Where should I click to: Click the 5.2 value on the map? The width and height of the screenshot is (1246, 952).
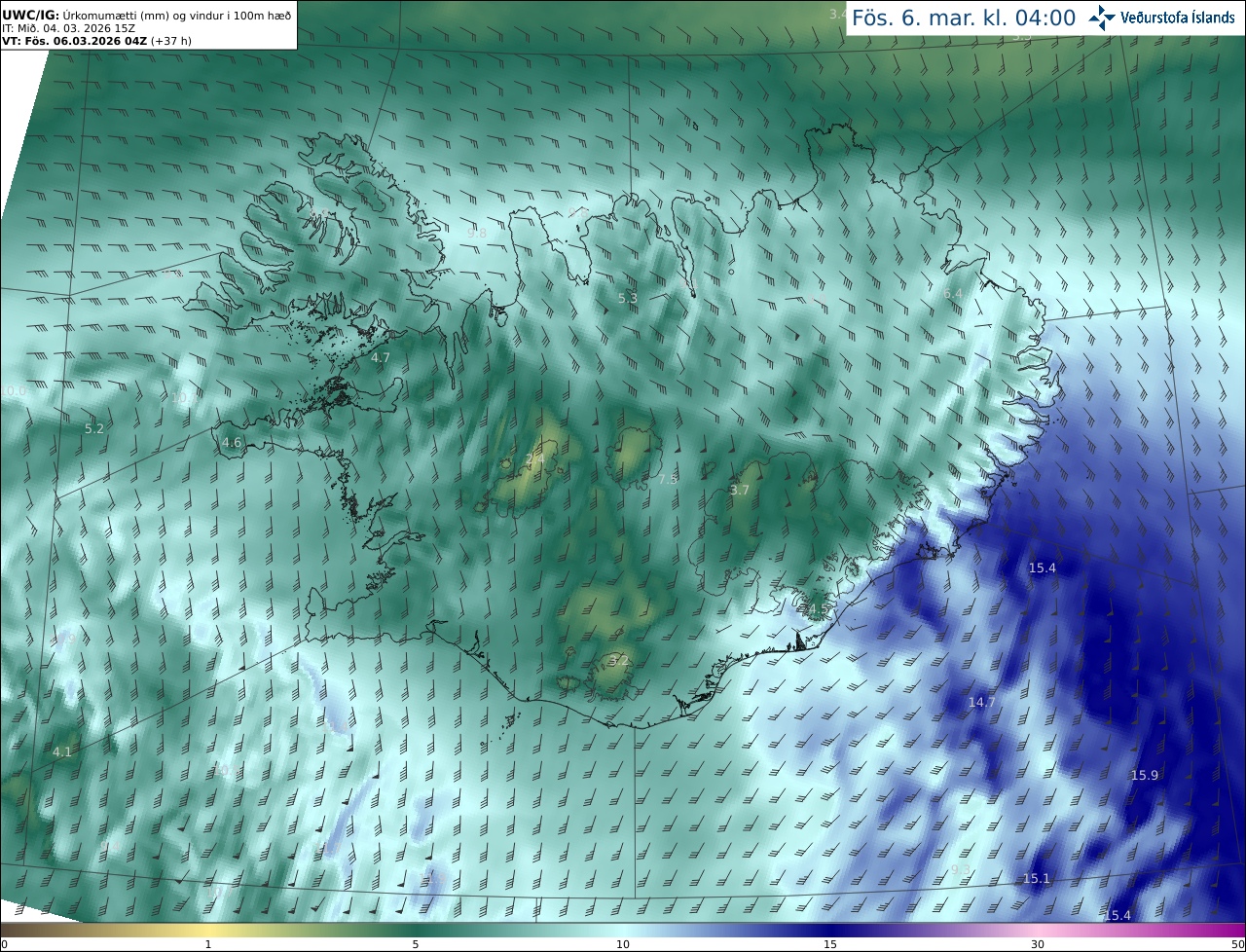(94, 428)
